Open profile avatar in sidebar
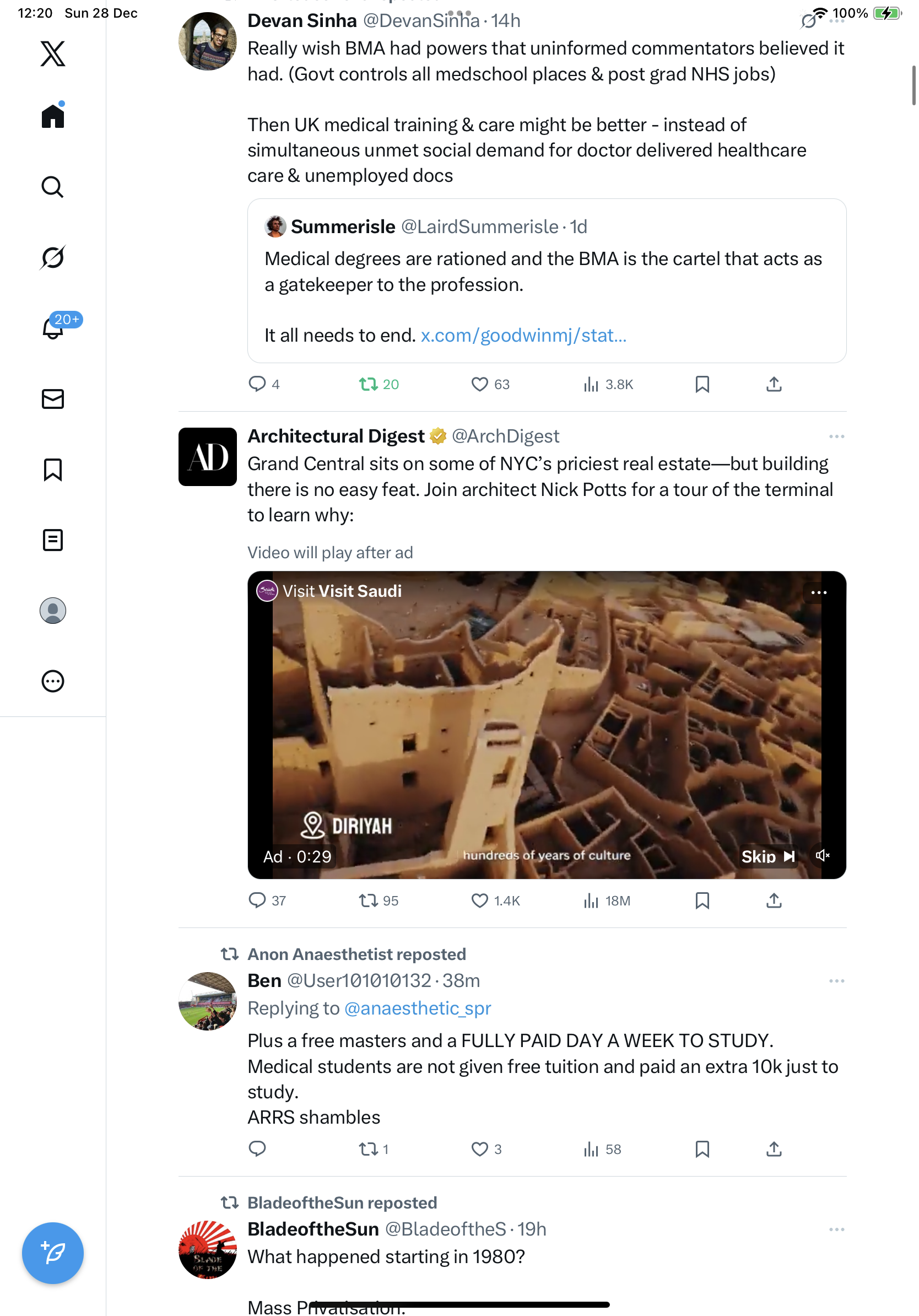The image size is (919, 1316). [52, 611]
